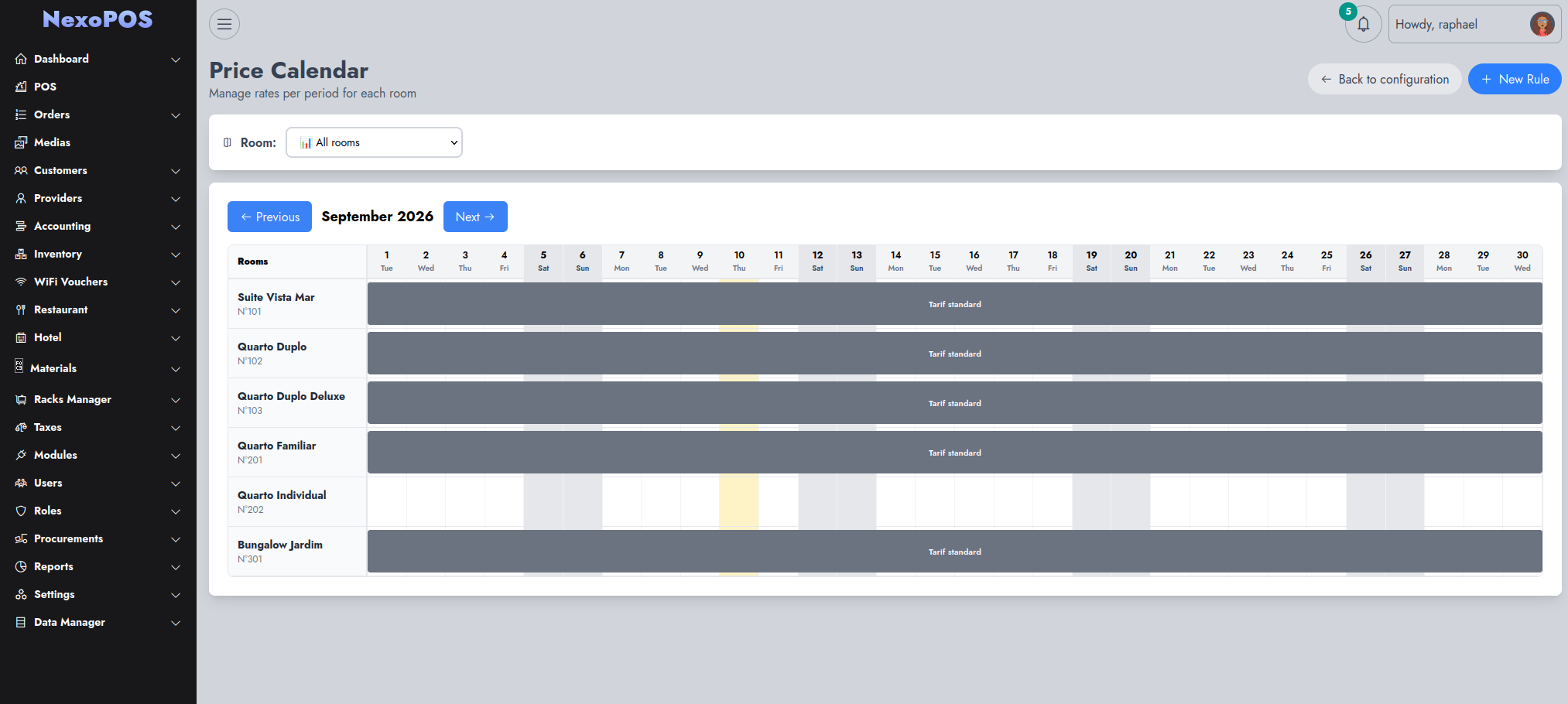
Task: Open the Racks Manager sidebar menu
Action: coord(98,399)
